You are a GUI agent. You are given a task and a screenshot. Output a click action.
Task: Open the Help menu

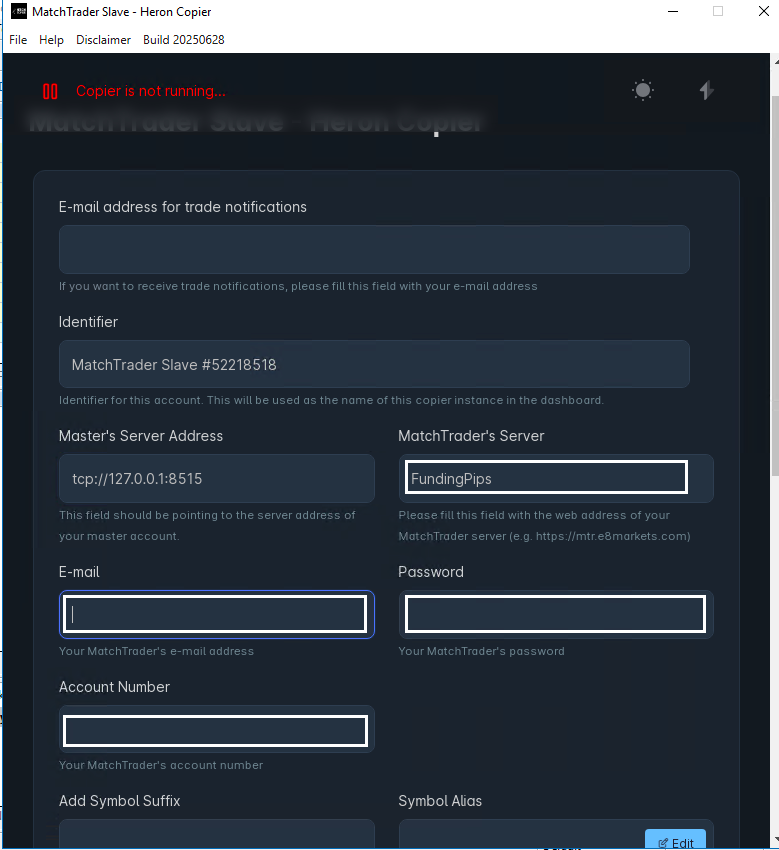51,40
